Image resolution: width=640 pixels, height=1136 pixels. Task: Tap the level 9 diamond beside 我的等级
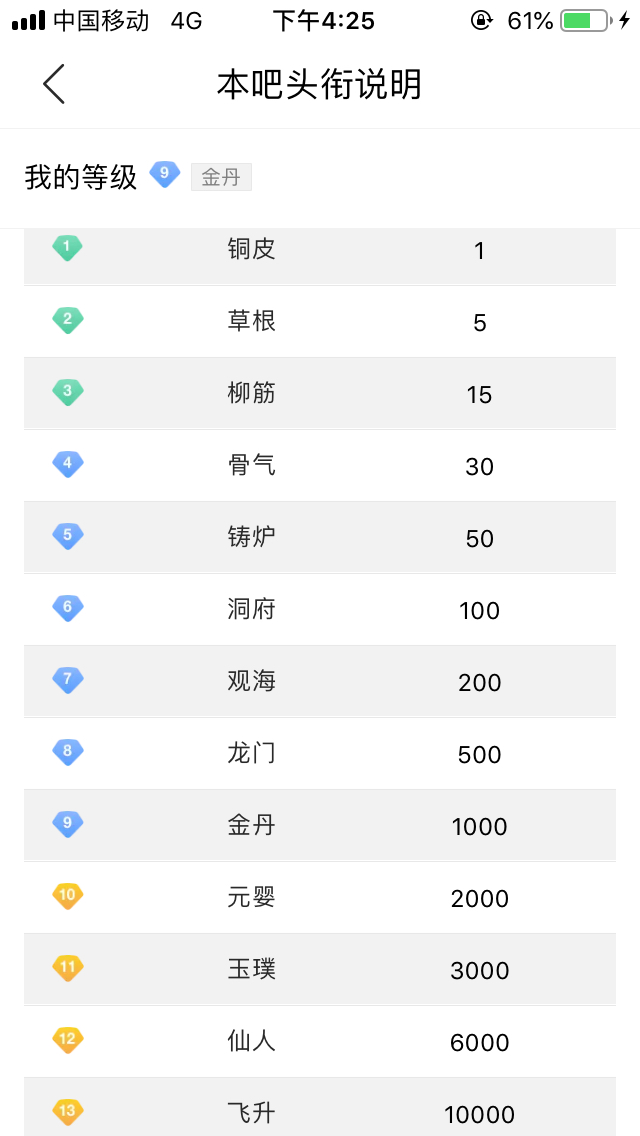164,175
